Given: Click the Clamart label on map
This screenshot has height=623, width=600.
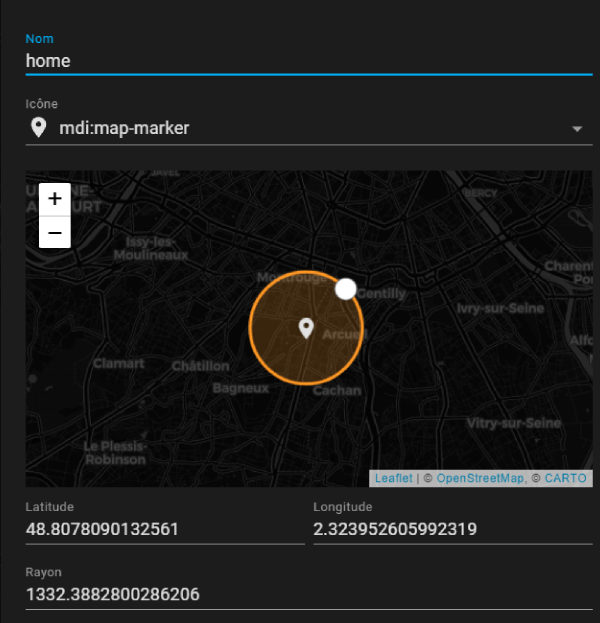Looking at the screenshot, I should coord(119,364).
